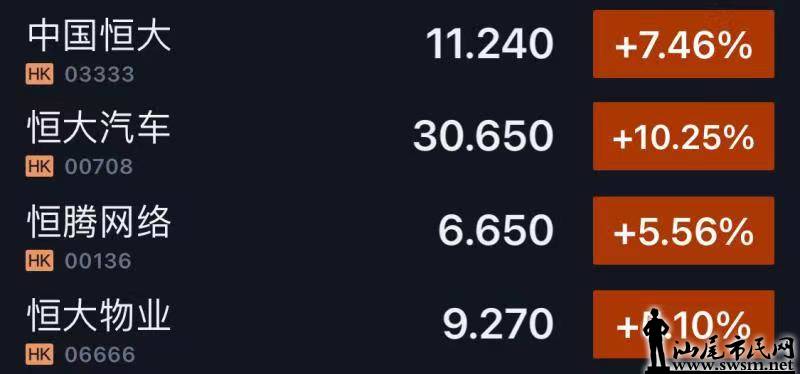Toggle the +7.46% change badge
The image size is (800, 374).
pyautogui.click(x=684, y=44)
